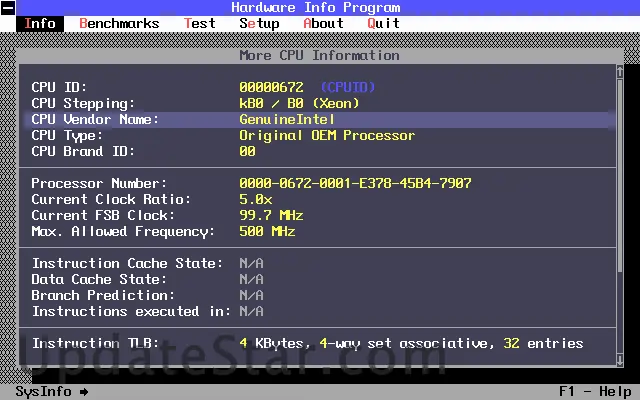
Task: Click the FSB clock value 99.7 MHz
Action: tap(271, 216)
